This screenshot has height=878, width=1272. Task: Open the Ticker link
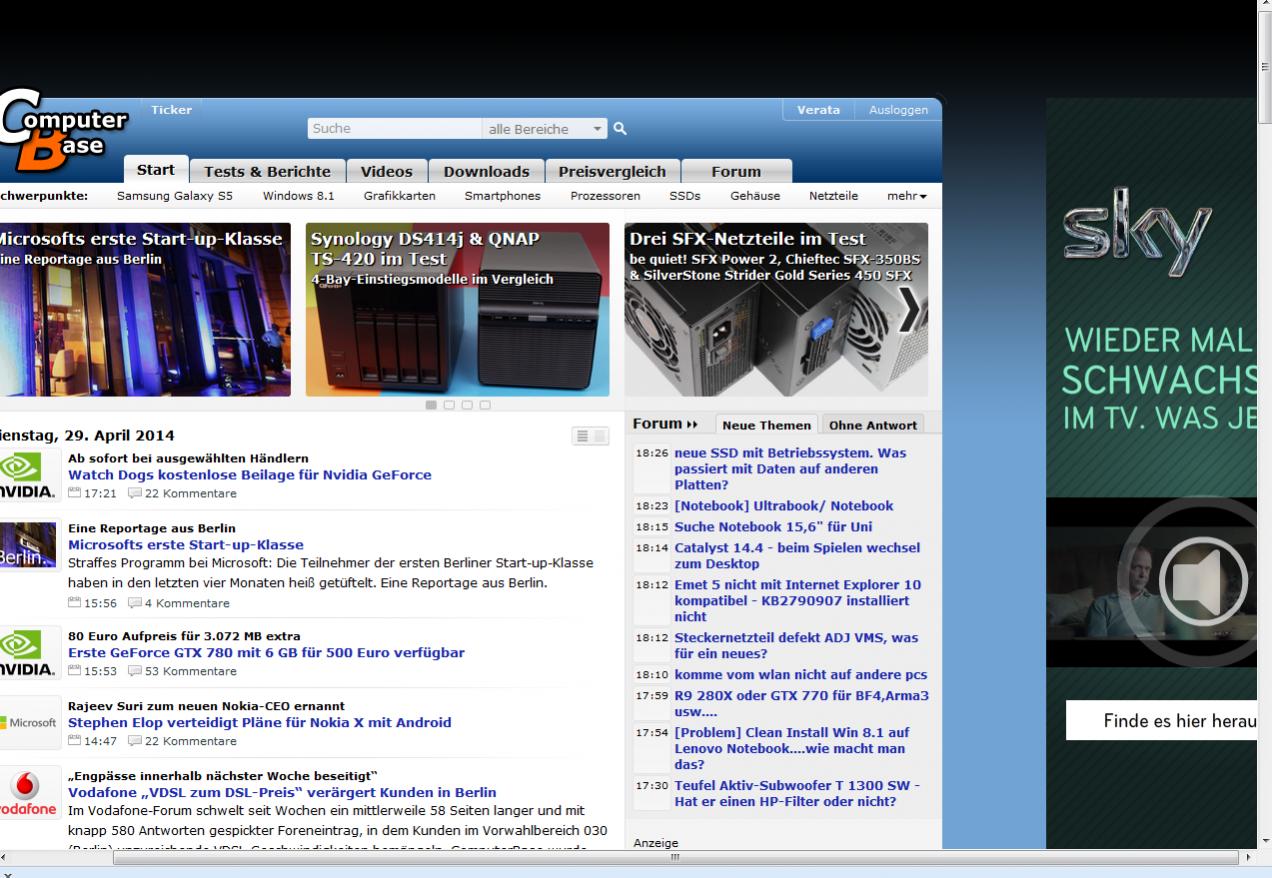click(171, 110)
